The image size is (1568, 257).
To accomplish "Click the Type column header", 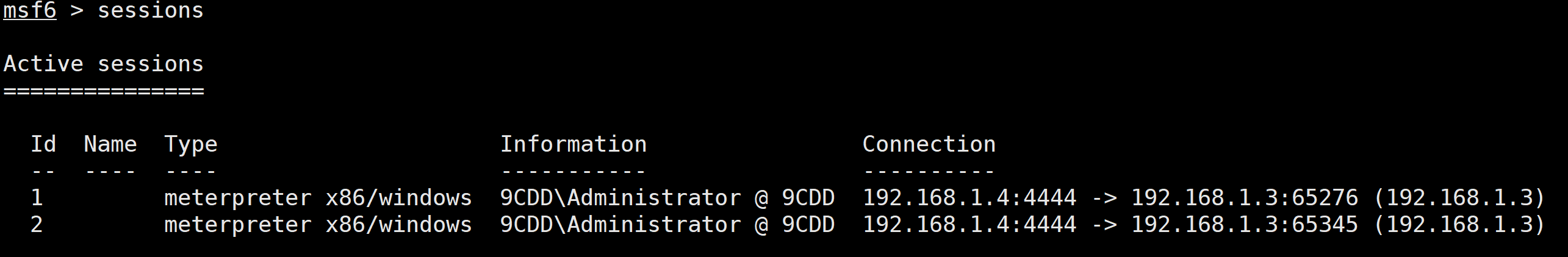I will point(191,145).
